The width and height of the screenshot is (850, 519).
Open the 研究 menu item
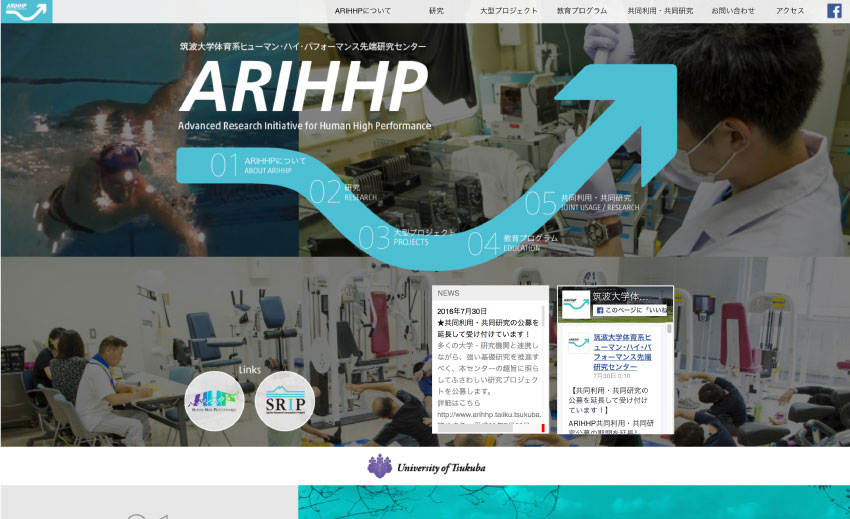436,11
